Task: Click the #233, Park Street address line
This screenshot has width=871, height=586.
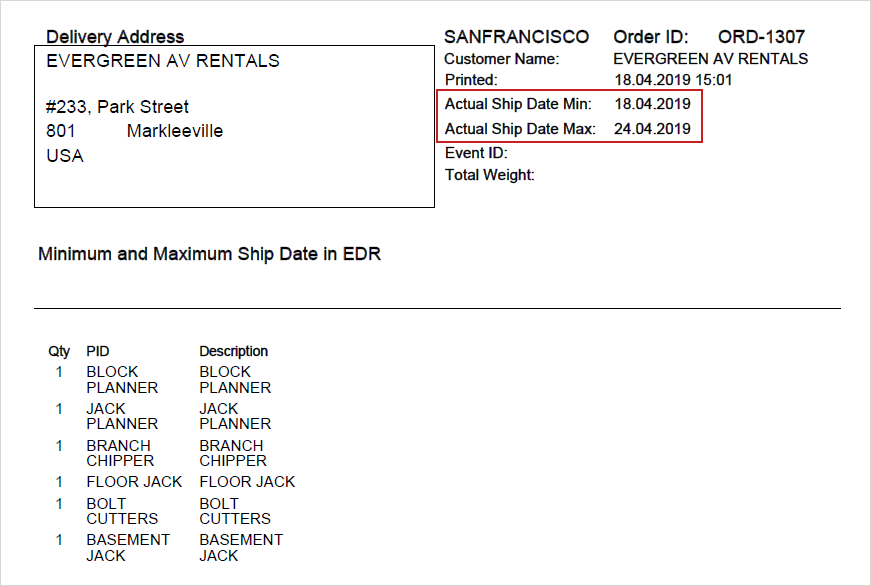Action: [118, 107]
